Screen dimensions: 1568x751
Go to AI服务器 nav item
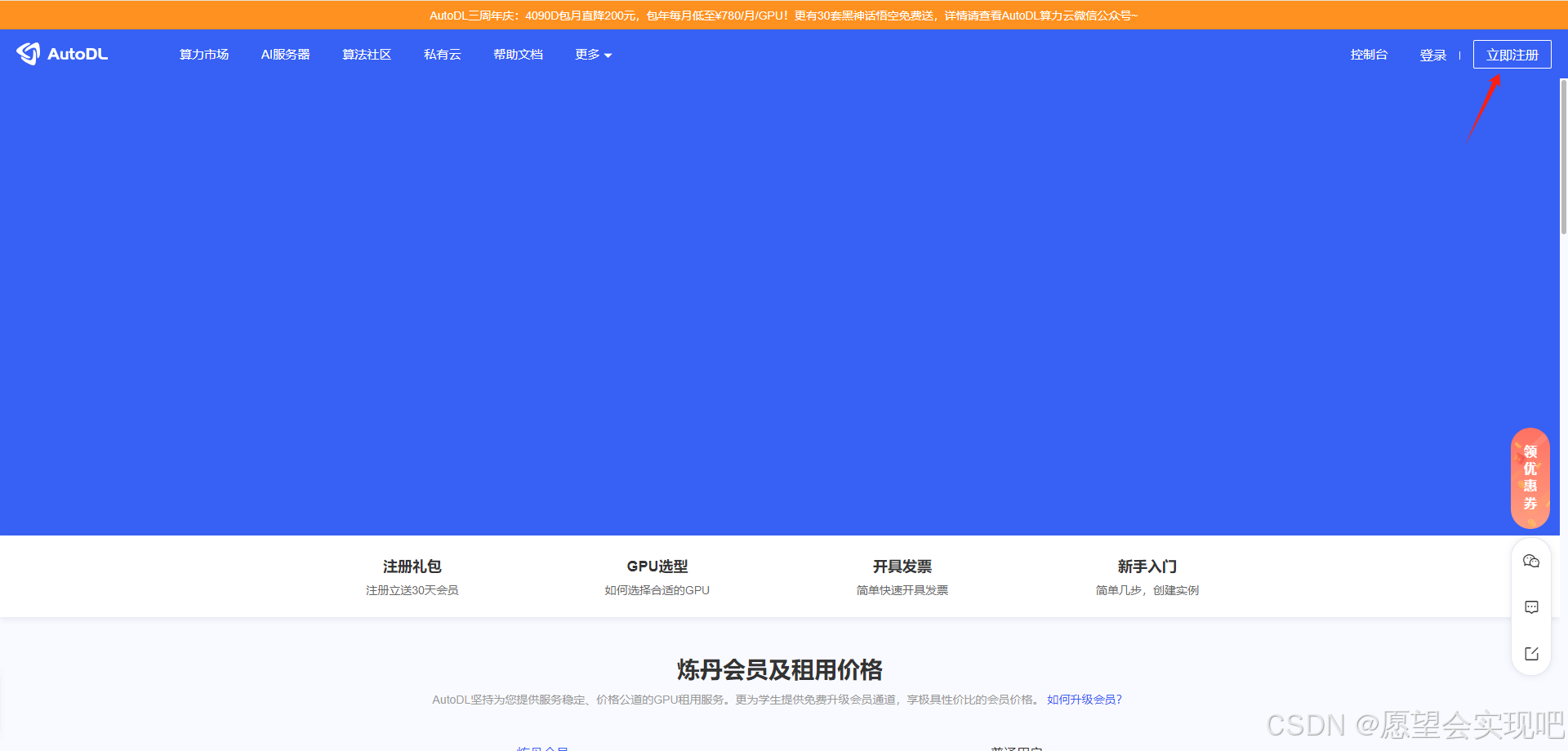pyautogui.click(x=285, y=55)
